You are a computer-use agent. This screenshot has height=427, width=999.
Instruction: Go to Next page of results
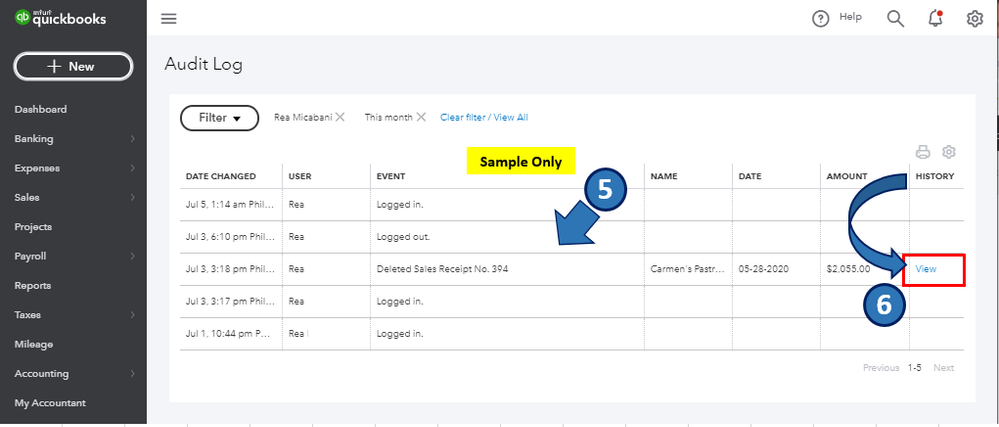tap(943, 368)
